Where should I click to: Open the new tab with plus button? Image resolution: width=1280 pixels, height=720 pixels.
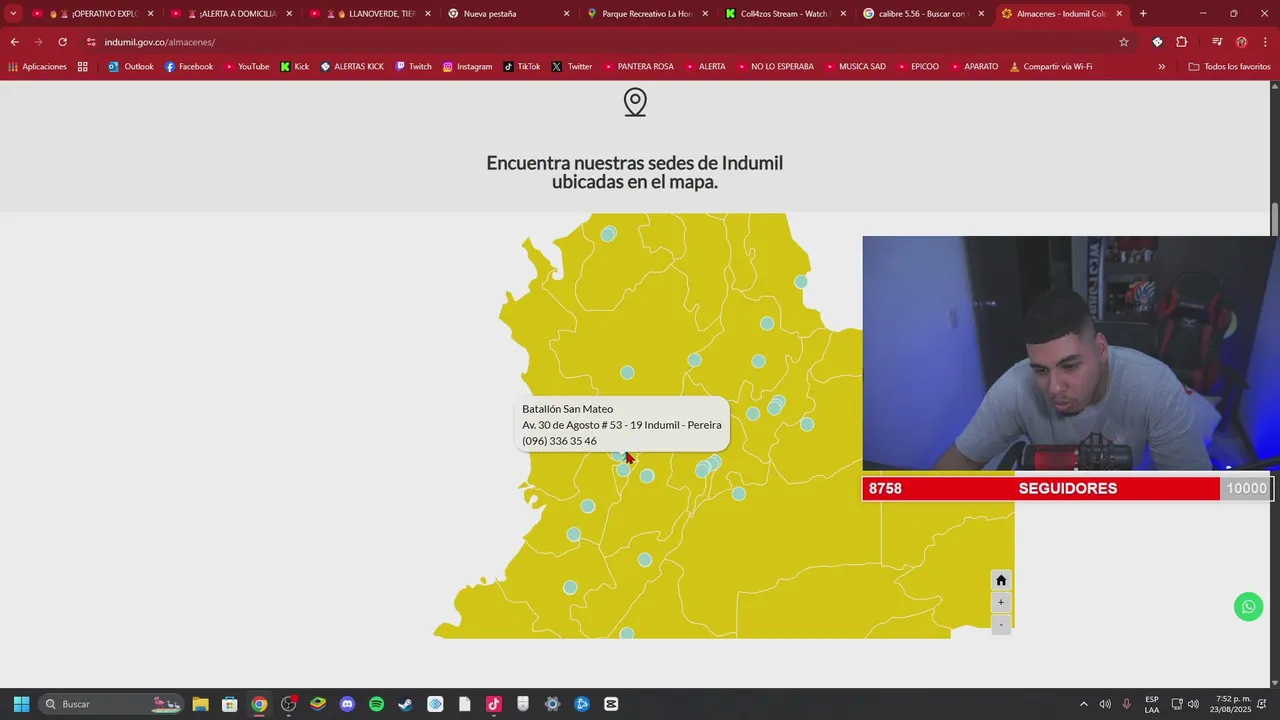tap(1143, 14)
